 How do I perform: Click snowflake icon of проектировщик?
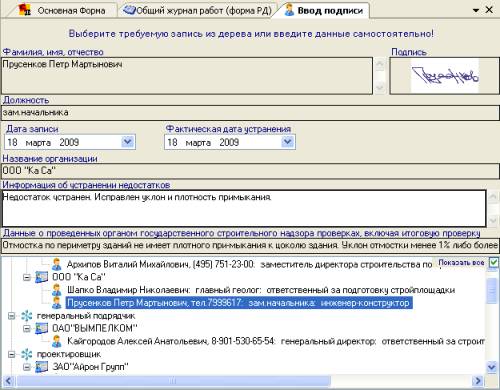[27, 354]
